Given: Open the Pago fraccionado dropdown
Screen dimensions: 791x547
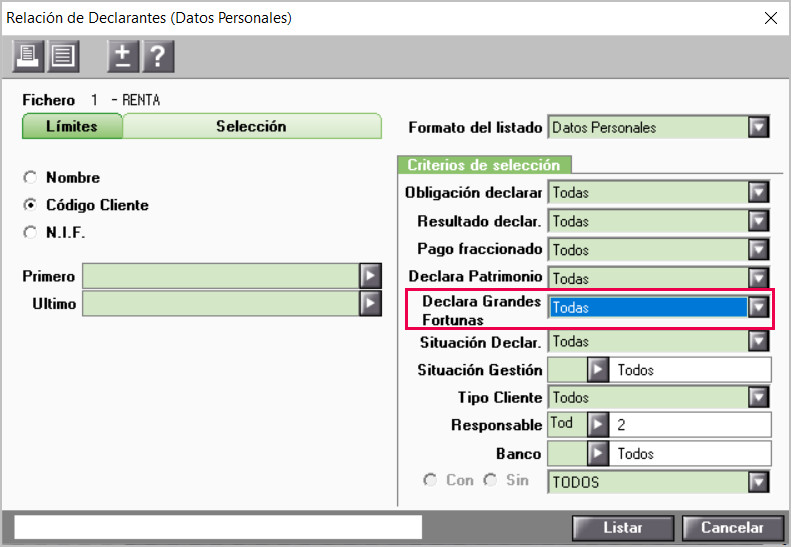Looking at the screenshot, I should coord(758,249).
